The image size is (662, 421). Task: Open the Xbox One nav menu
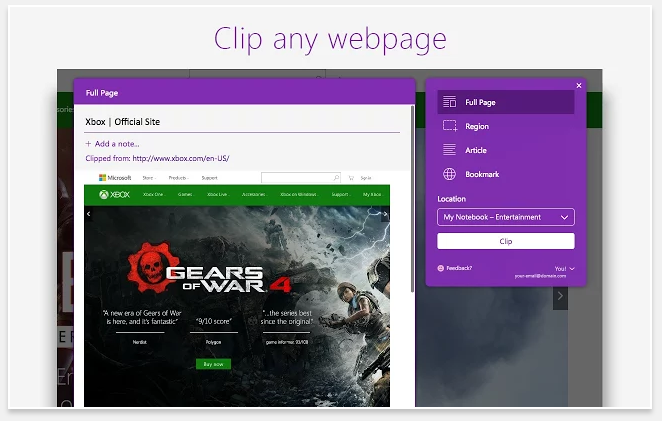[154, 195]
